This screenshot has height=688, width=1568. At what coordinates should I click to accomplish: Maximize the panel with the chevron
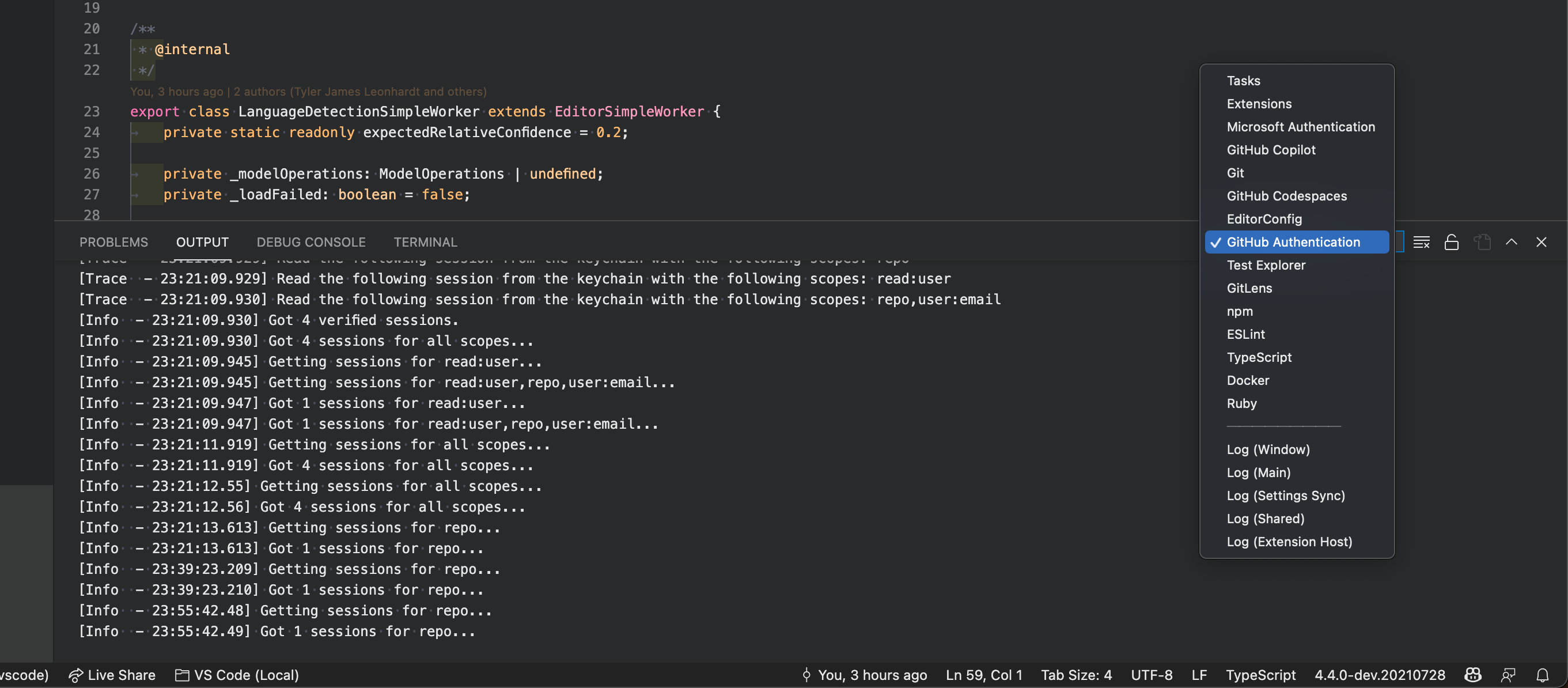(1512, 241)
